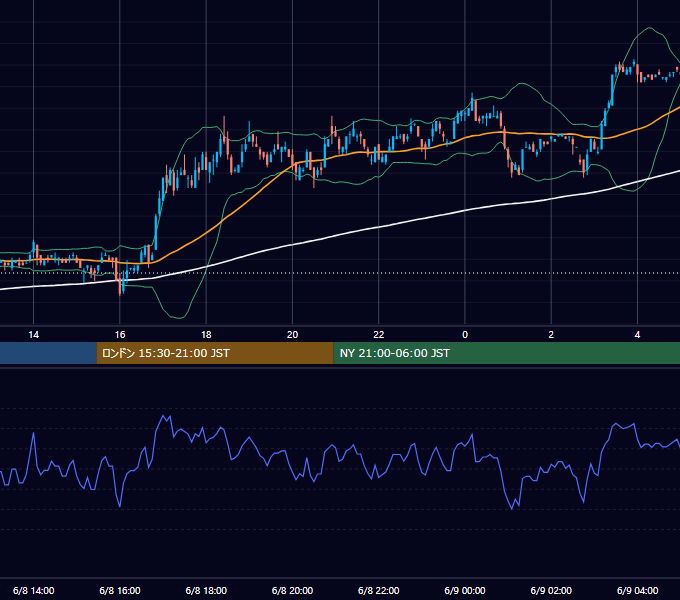This screenshot has width=680, height=600.
Task: Click the 6/9 04:00 date label
Action: (x=638, y=590)
